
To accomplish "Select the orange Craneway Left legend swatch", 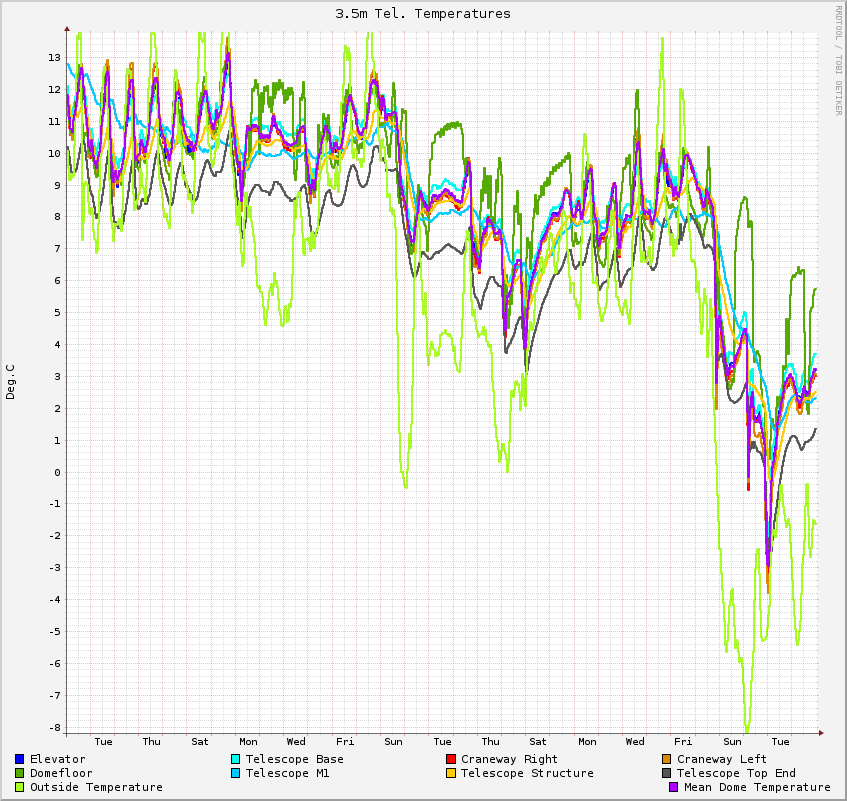I will 667,759.
